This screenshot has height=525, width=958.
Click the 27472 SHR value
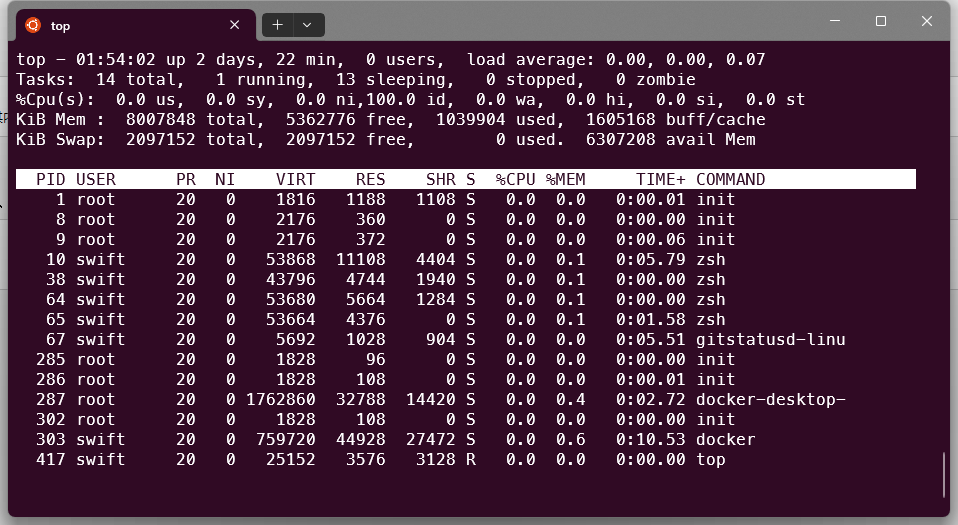click(431, 439)
